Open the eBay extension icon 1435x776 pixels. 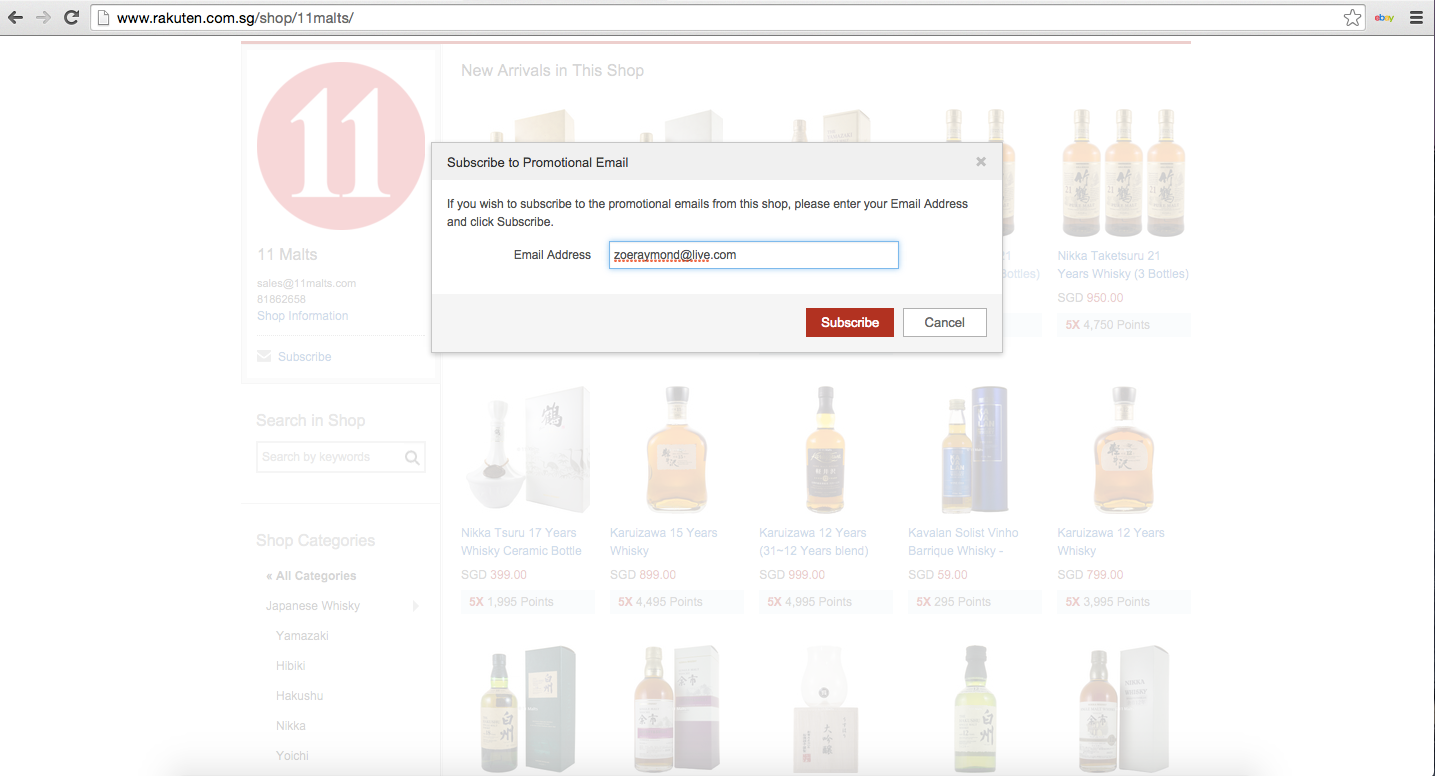pos(1385,17)
